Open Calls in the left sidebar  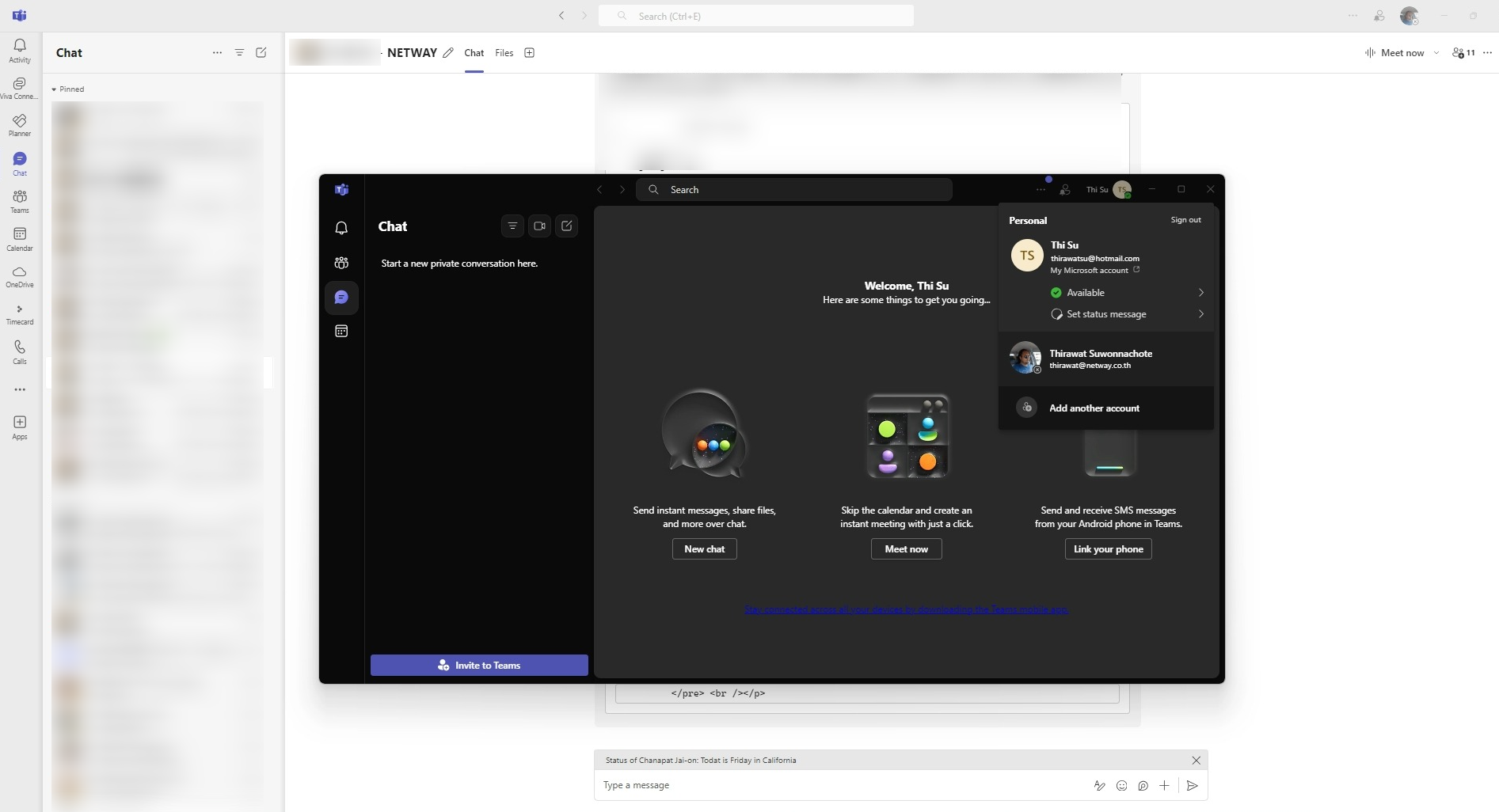(x=20, y=352)
